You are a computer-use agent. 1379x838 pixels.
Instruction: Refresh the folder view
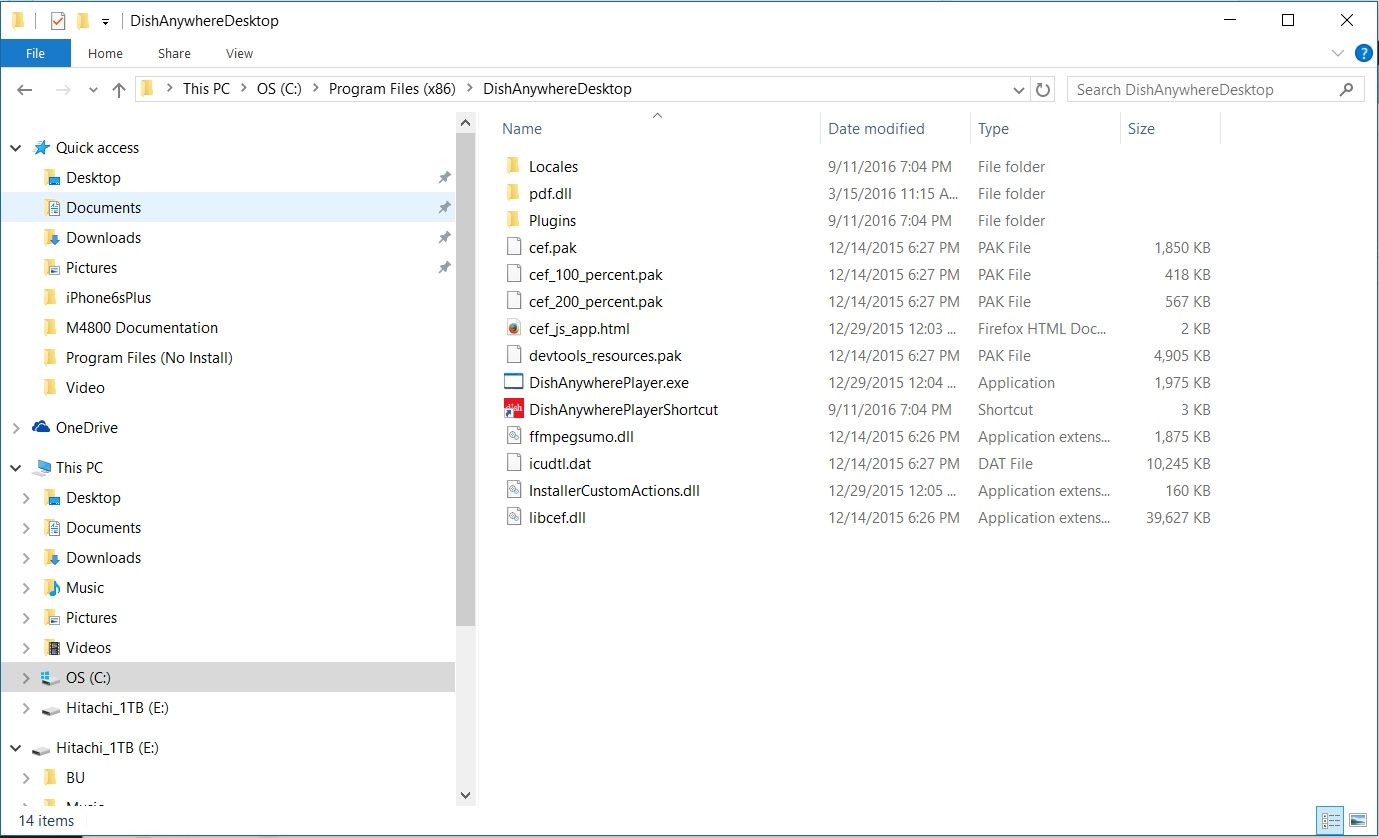click(x=1043, y=89)
